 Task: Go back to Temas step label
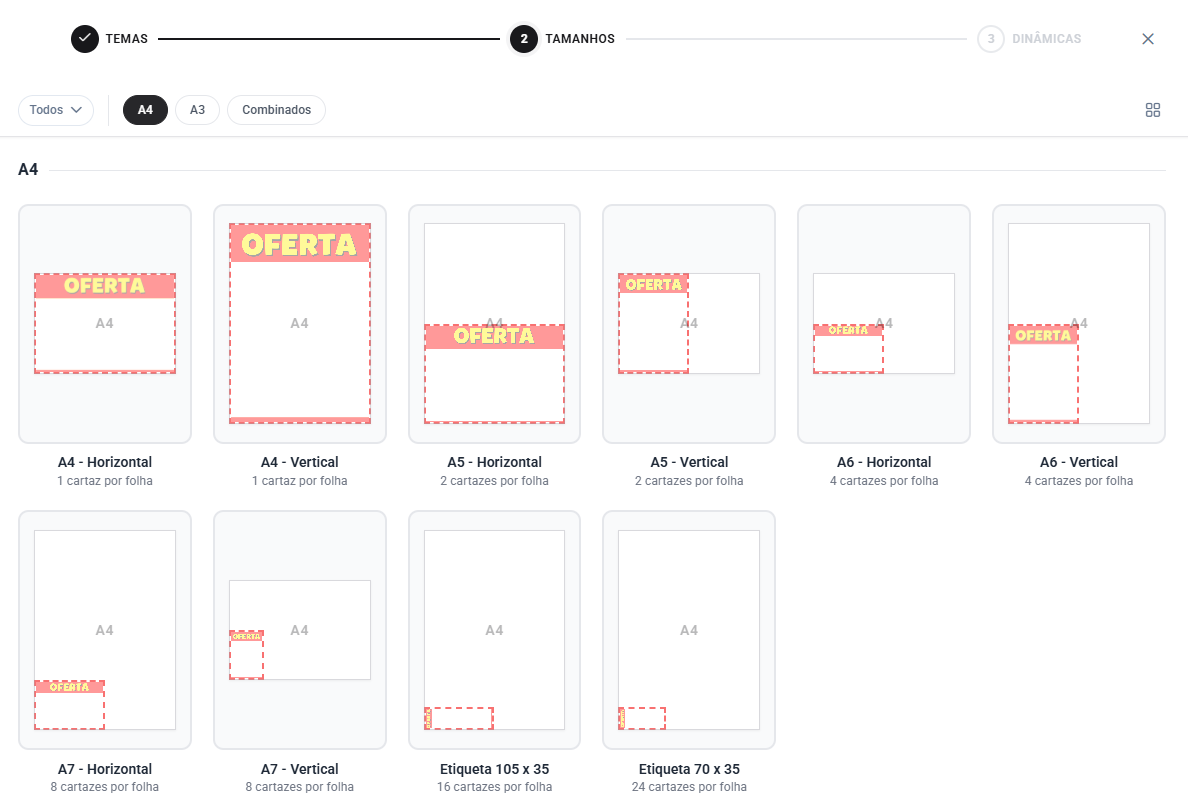pos(126,39)
